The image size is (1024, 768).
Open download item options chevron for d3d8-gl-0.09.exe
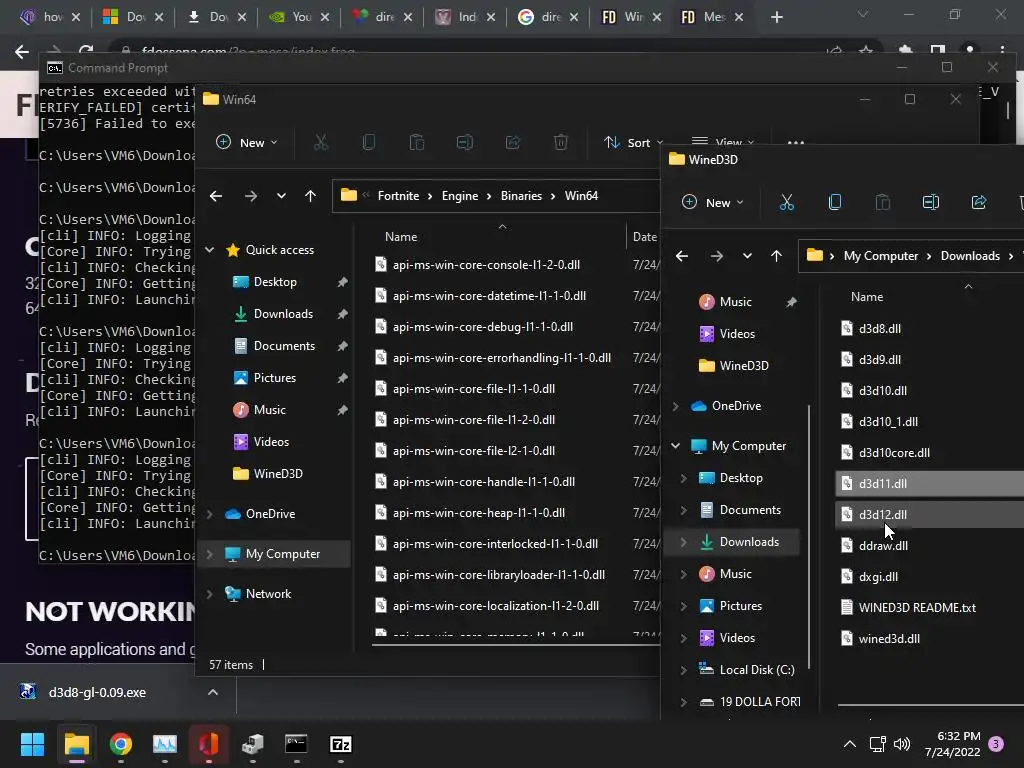click(213, 692)
